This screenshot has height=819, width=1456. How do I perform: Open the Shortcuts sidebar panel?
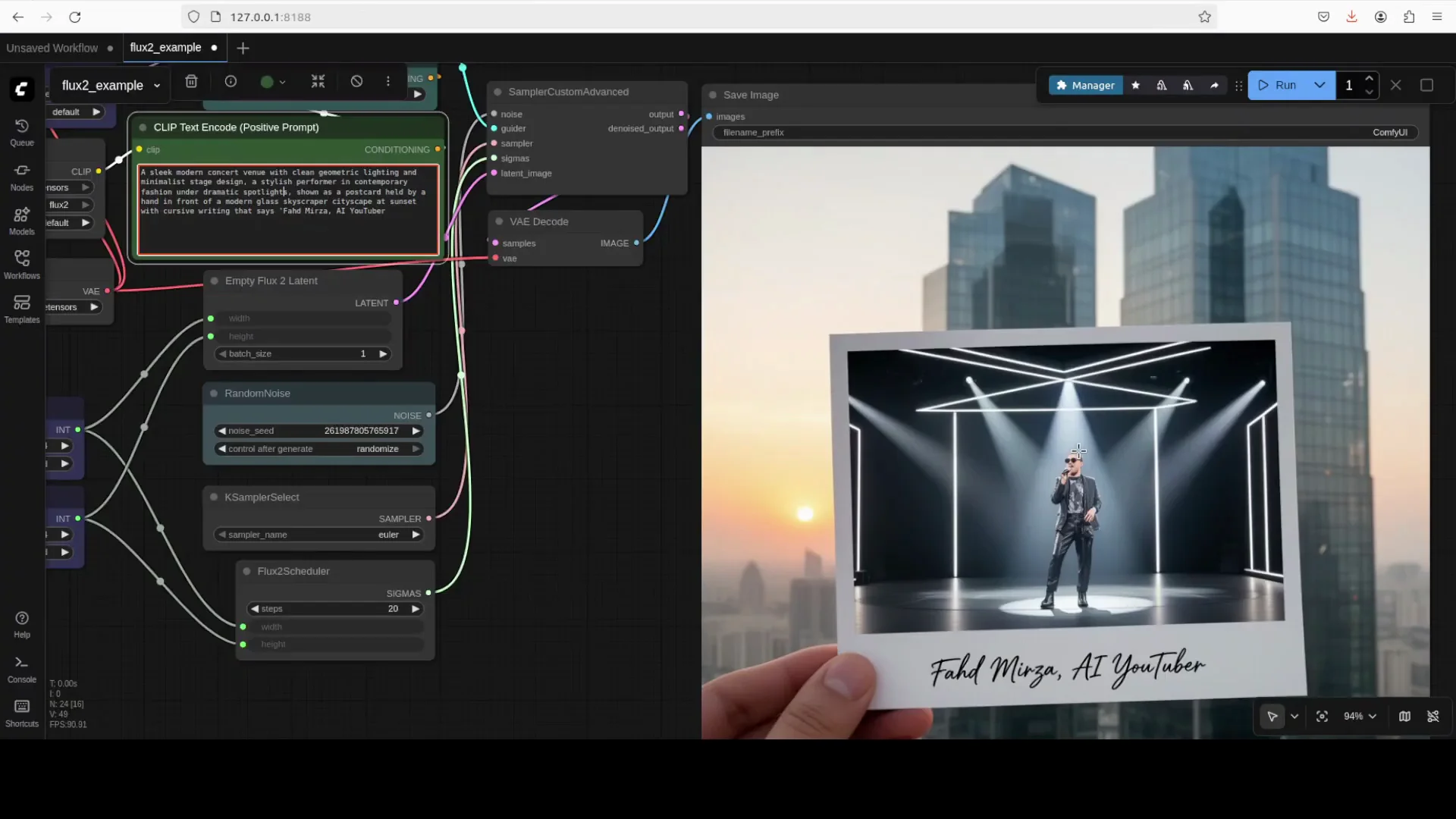coord(21,711)
